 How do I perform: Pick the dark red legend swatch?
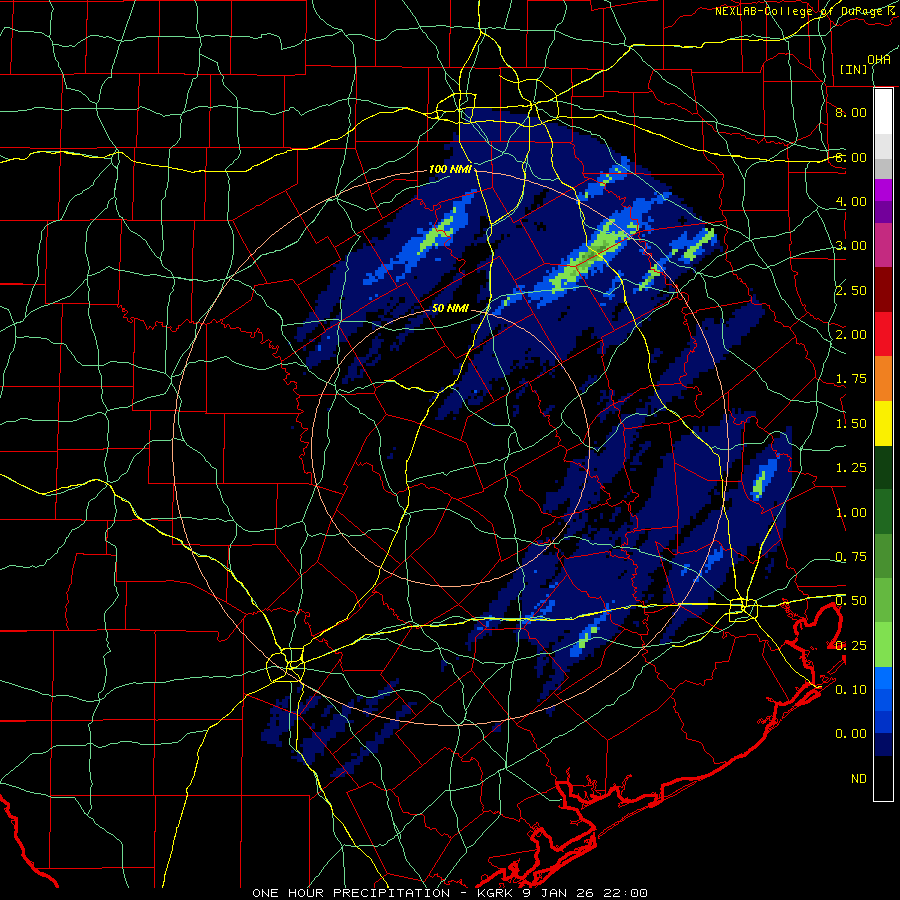click(x=883, y=290)
